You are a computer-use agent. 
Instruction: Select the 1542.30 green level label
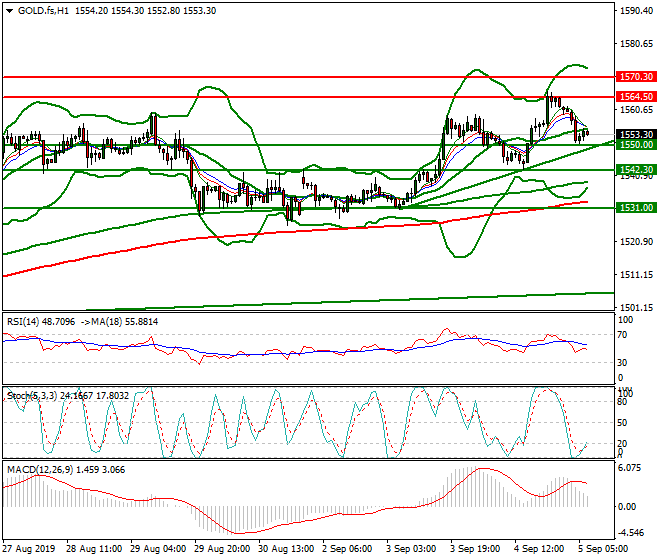coord(636,170)
